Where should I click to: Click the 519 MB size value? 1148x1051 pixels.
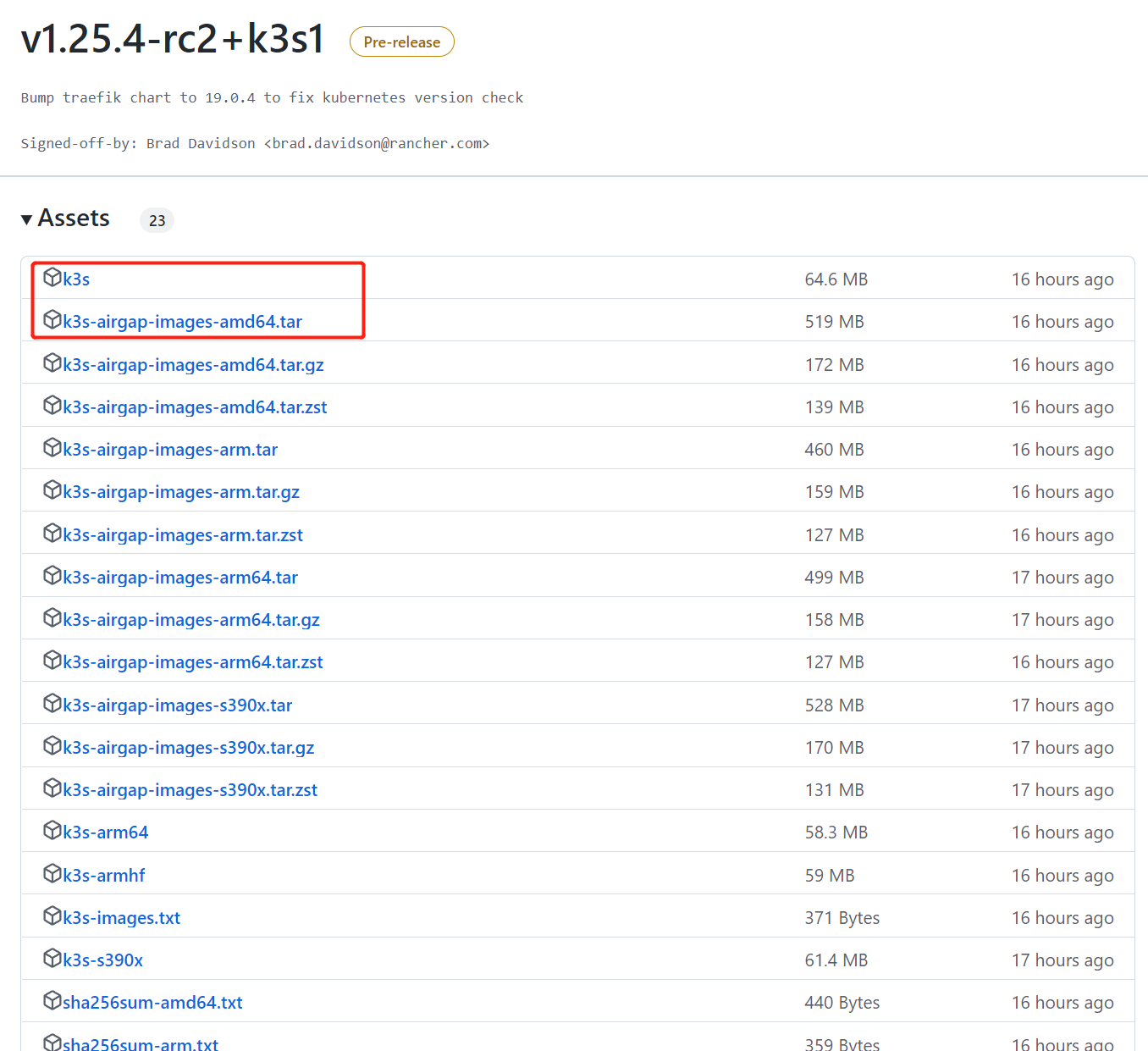[835, 322]
